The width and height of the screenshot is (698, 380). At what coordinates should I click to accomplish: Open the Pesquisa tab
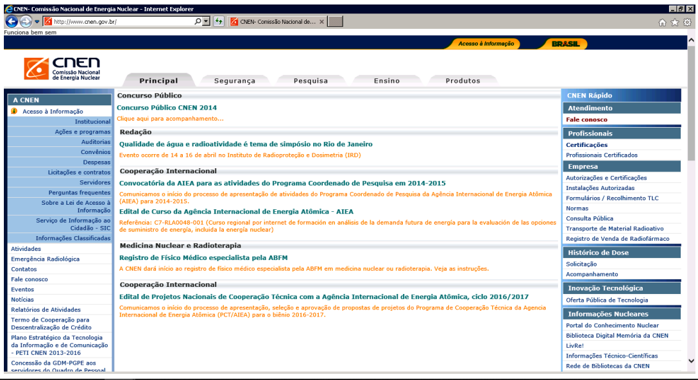[310, 81]
